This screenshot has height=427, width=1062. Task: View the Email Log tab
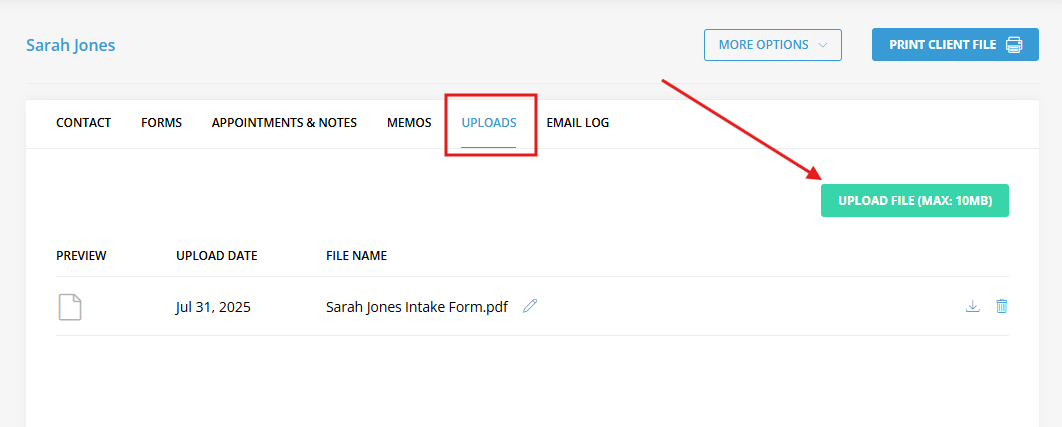click(x=578, y=123)
